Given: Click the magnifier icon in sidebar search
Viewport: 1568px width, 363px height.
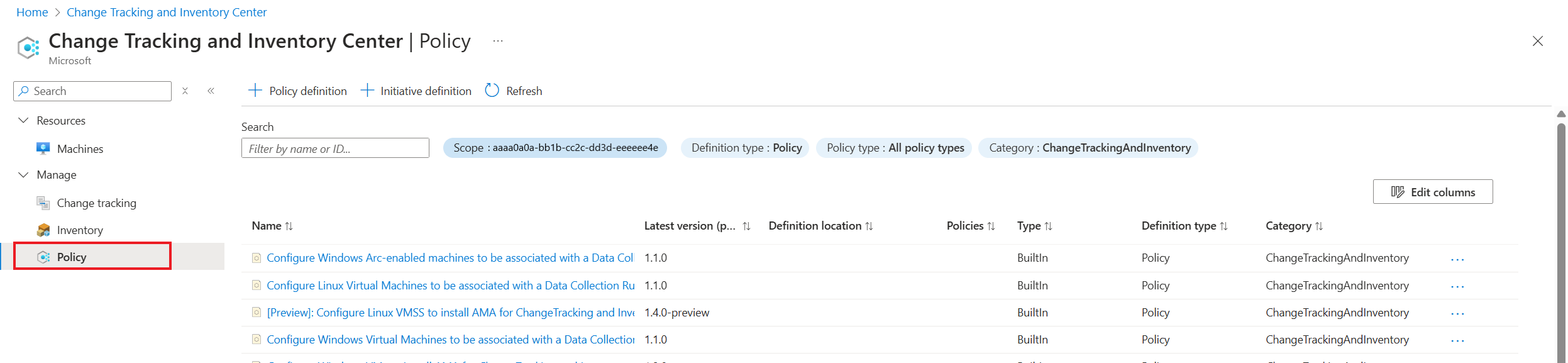Looking at the screenshot, I should (24, 91).
